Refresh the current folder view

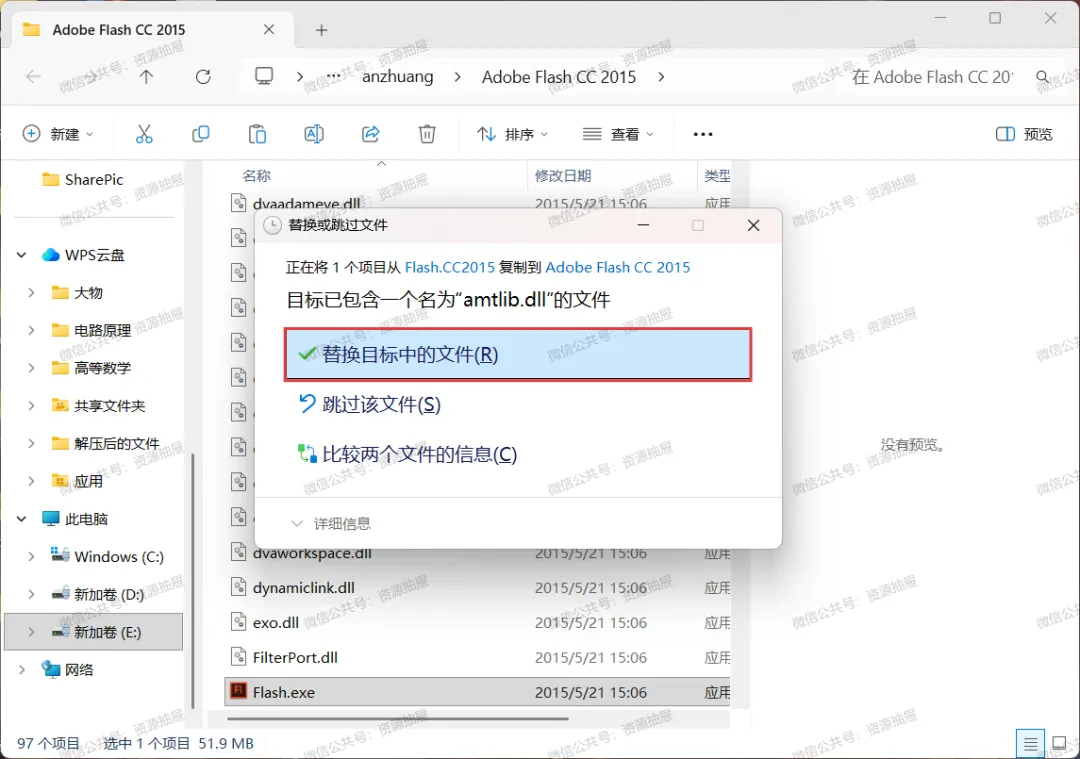203,76
